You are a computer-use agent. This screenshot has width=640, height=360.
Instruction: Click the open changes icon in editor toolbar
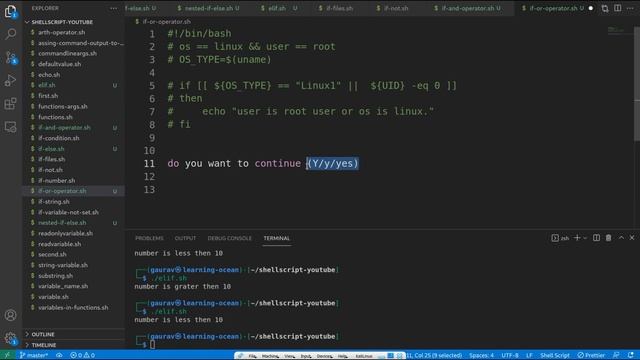[x=605, y=8]
